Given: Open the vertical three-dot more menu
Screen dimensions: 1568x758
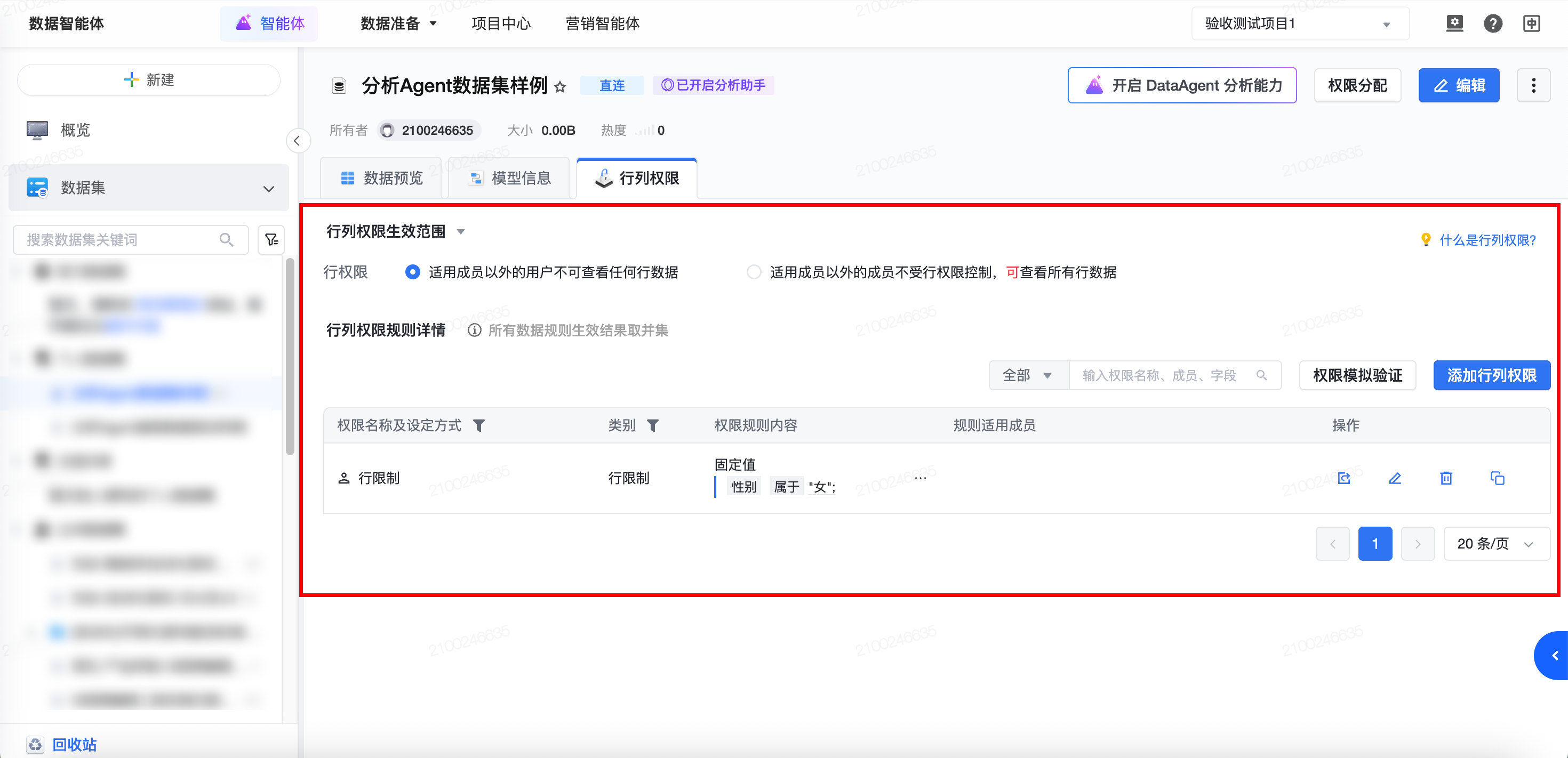Looking at the screenshot, I should click(x=1533, y=86).
